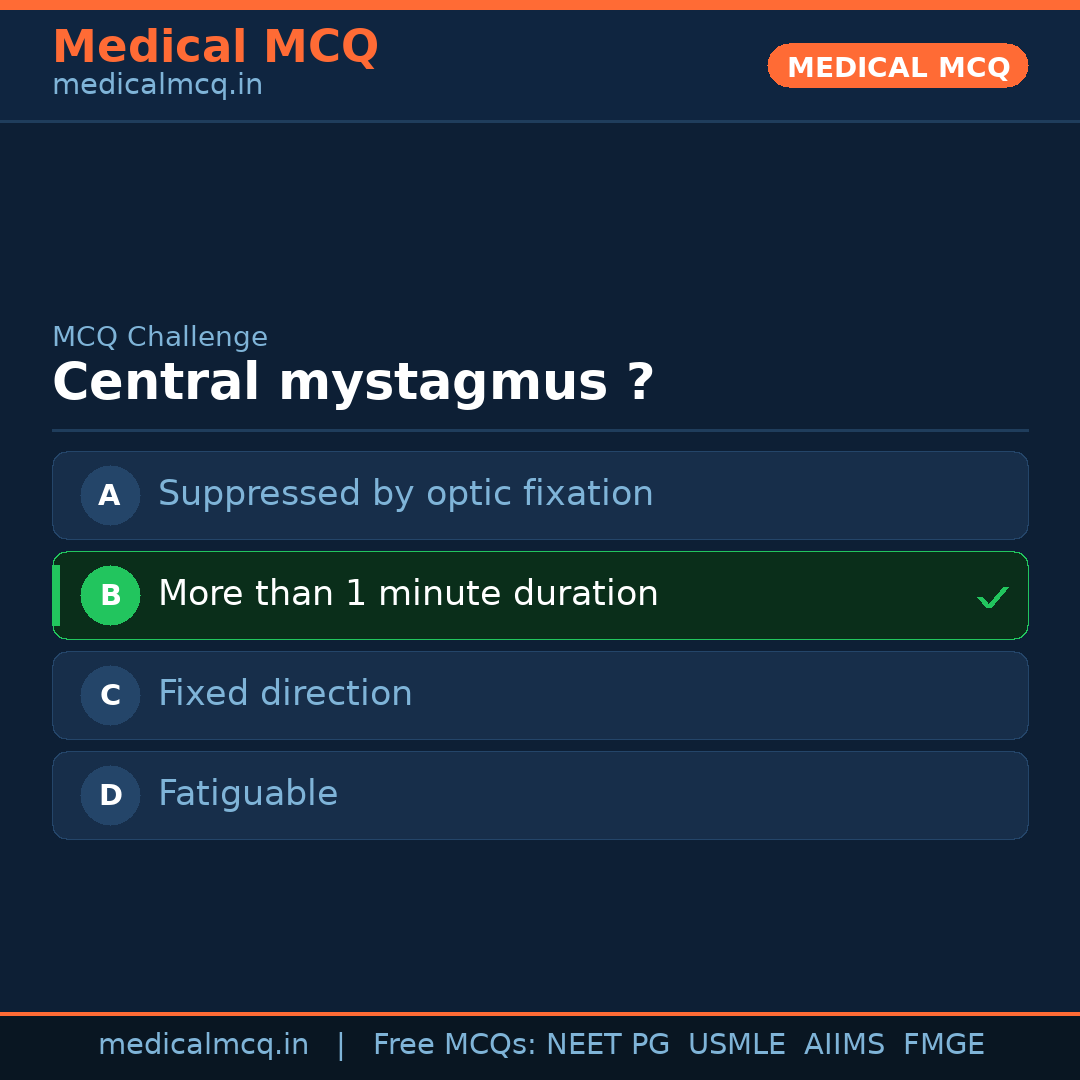The image size is (1080, 1080).
Task: Select answer option A, Suppressed by optic fixation
Action: coord(540,495)
